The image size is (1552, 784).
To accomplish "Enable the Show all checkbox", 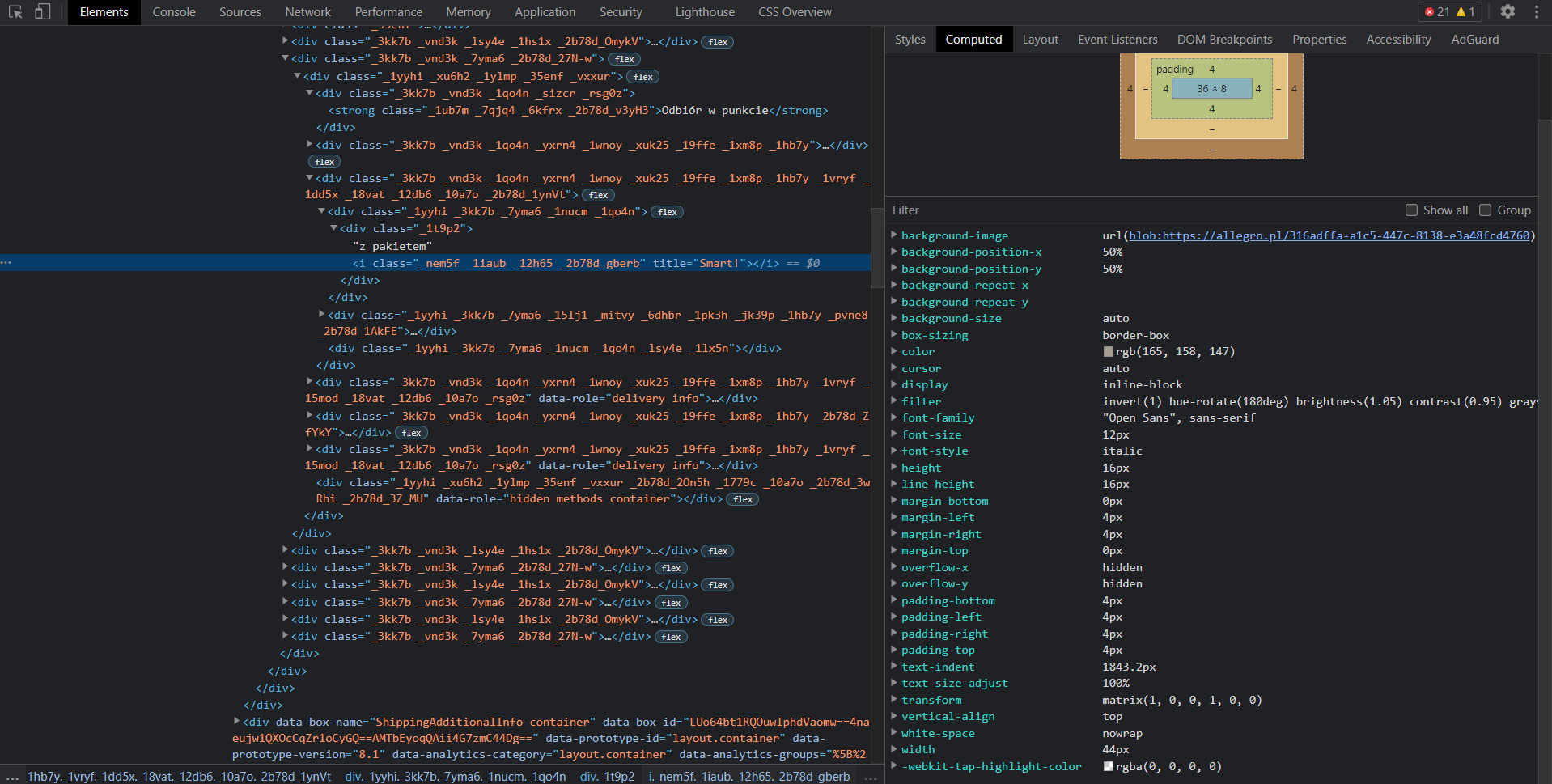I will tap(1410, 210).
